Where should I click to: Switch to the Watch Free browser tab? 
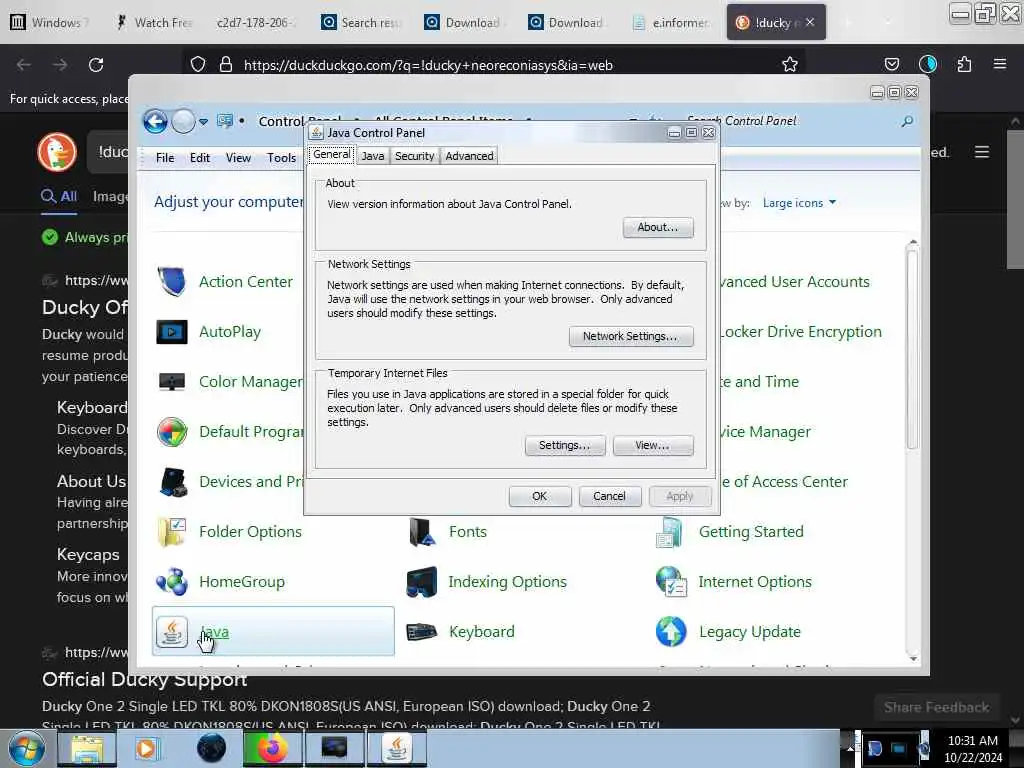click(x=154, y=22)
